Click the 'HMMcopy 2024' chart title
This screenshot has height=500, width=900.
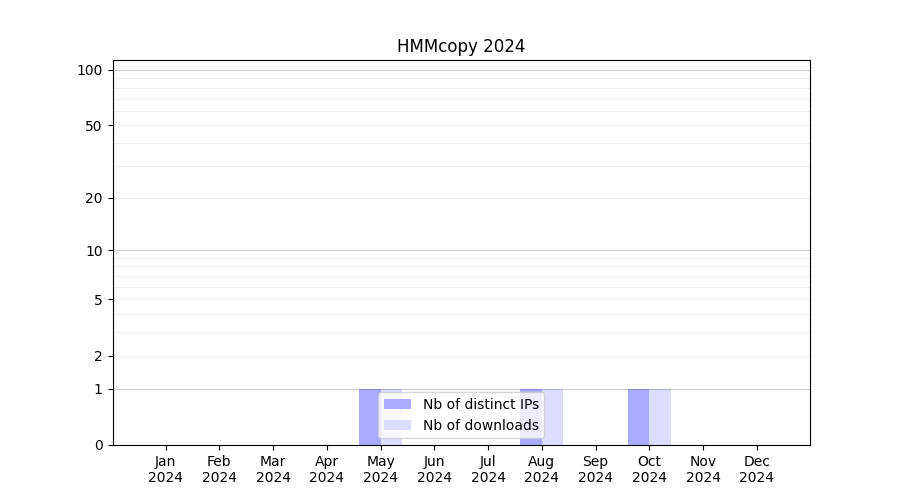click(460, 46)
